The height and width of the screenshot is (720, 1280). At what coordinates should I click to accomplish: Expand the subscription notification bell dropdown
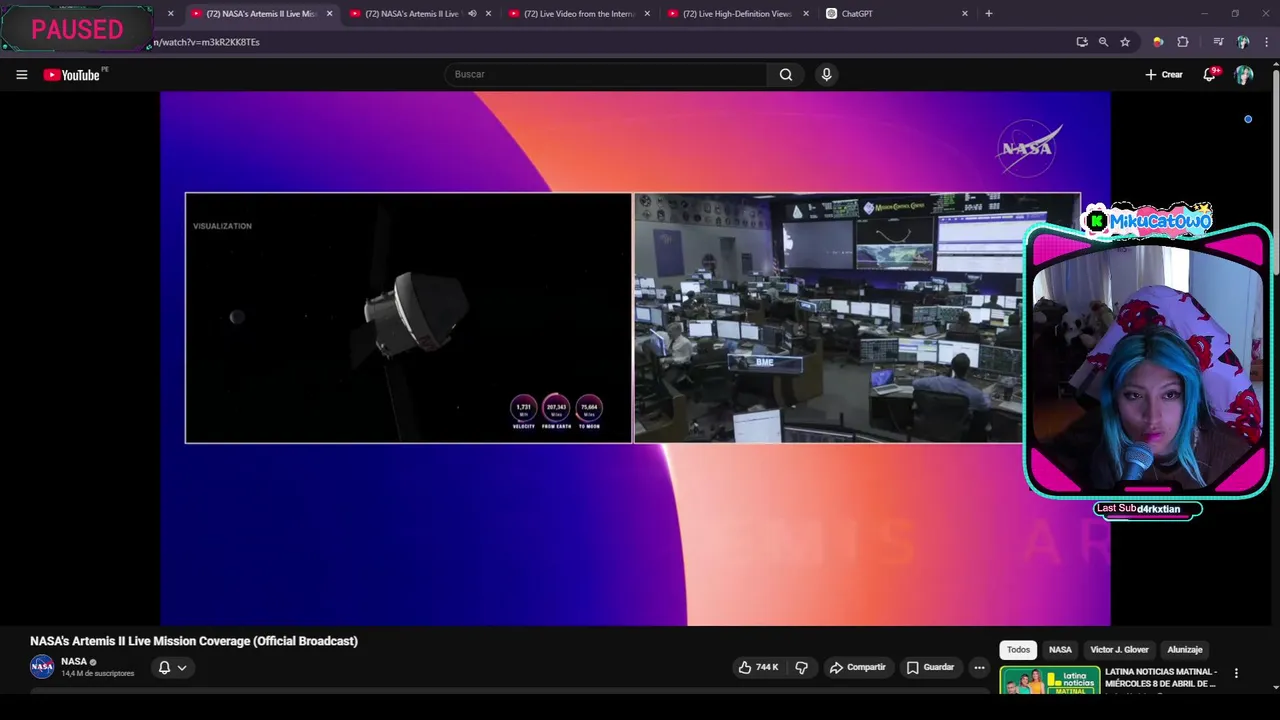point(172,668)
